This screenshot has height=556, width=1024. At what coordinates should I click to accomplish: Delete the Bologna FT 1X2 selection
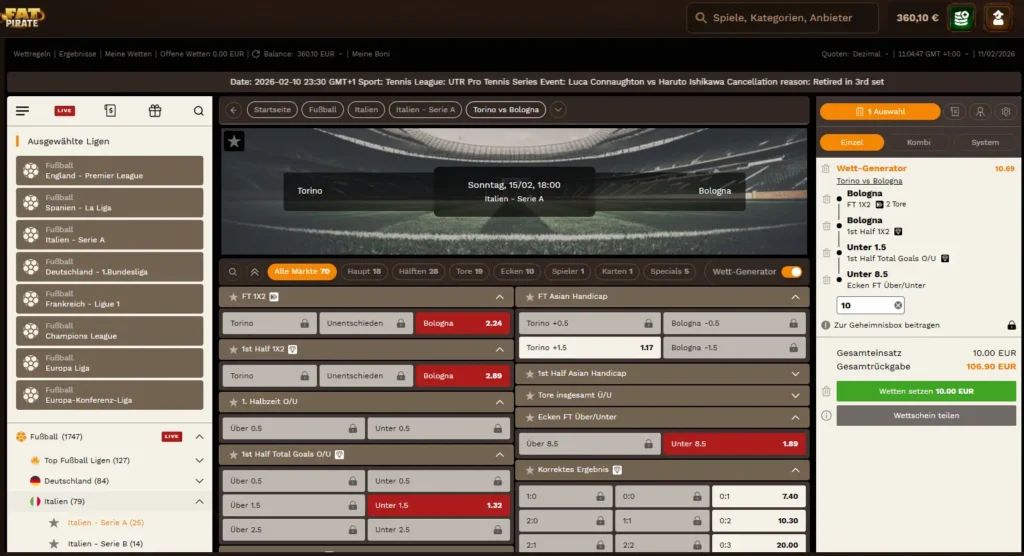[x=826, y=199]
